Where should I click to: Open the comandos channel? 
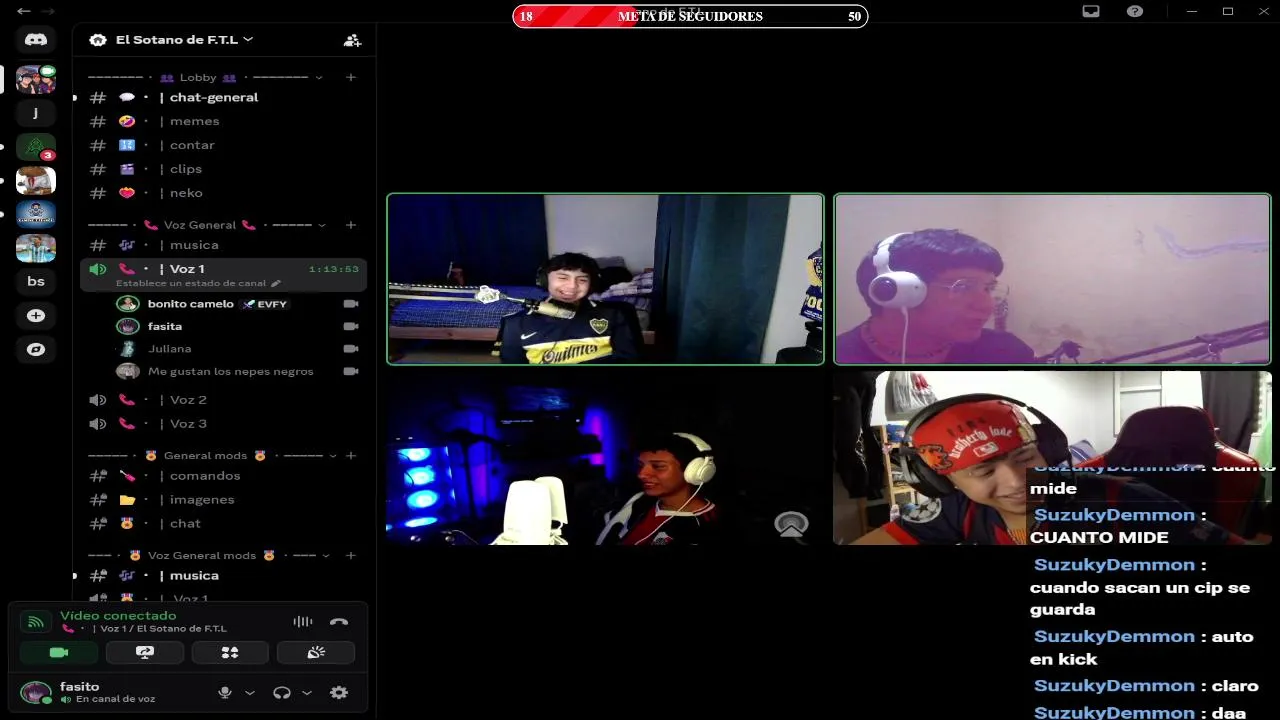tap(223, 475)
